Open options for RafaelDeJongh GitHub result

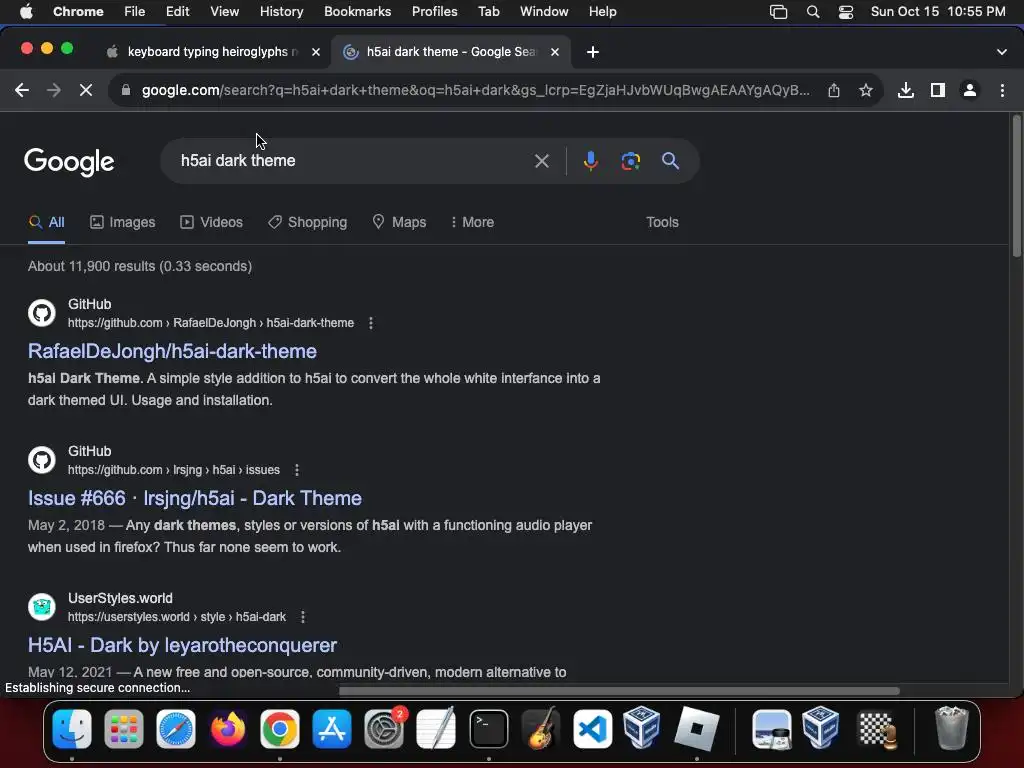coord(371,323)
